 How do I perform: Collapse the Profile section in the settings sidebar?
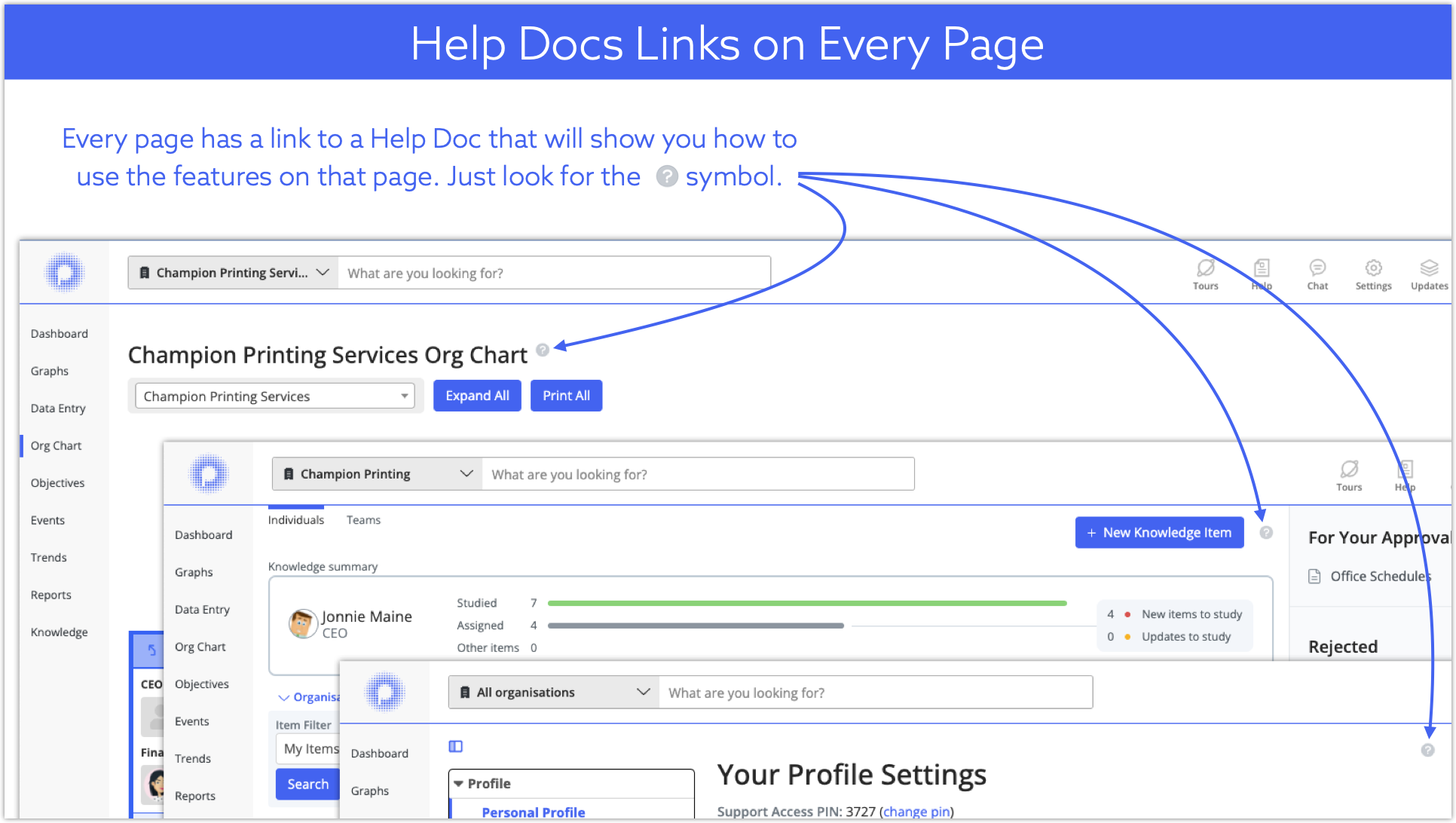pos(460,783)
